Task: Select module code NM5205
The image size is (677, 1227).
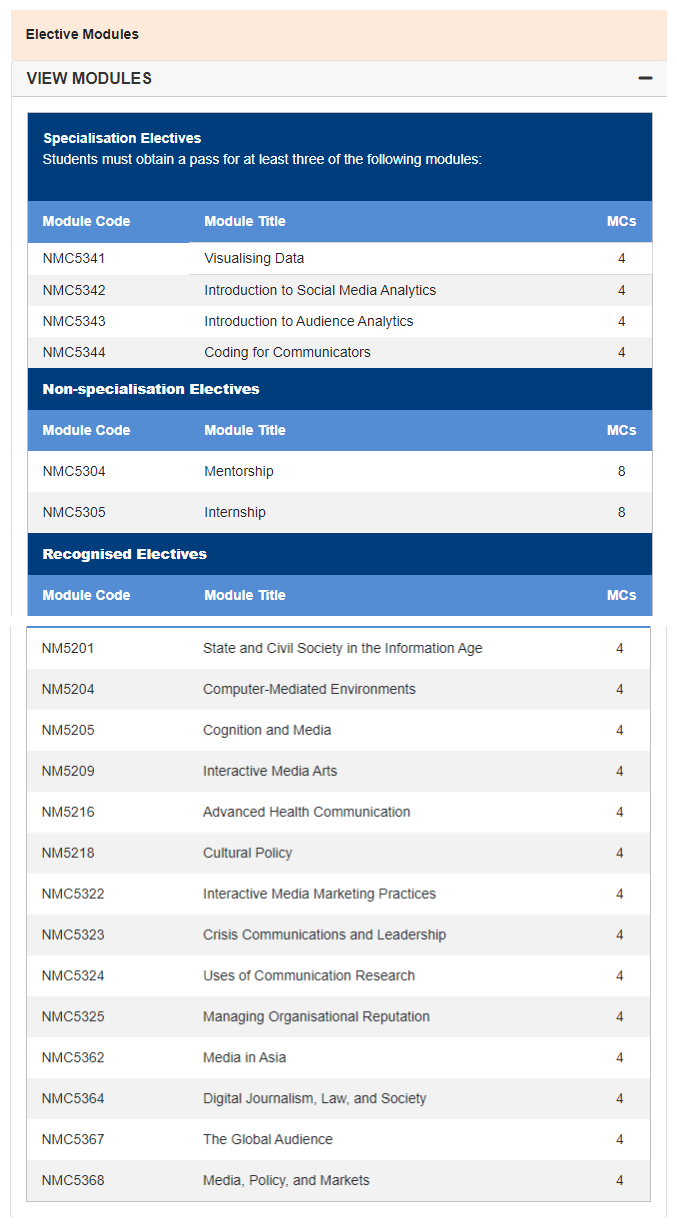Action: 68,730
